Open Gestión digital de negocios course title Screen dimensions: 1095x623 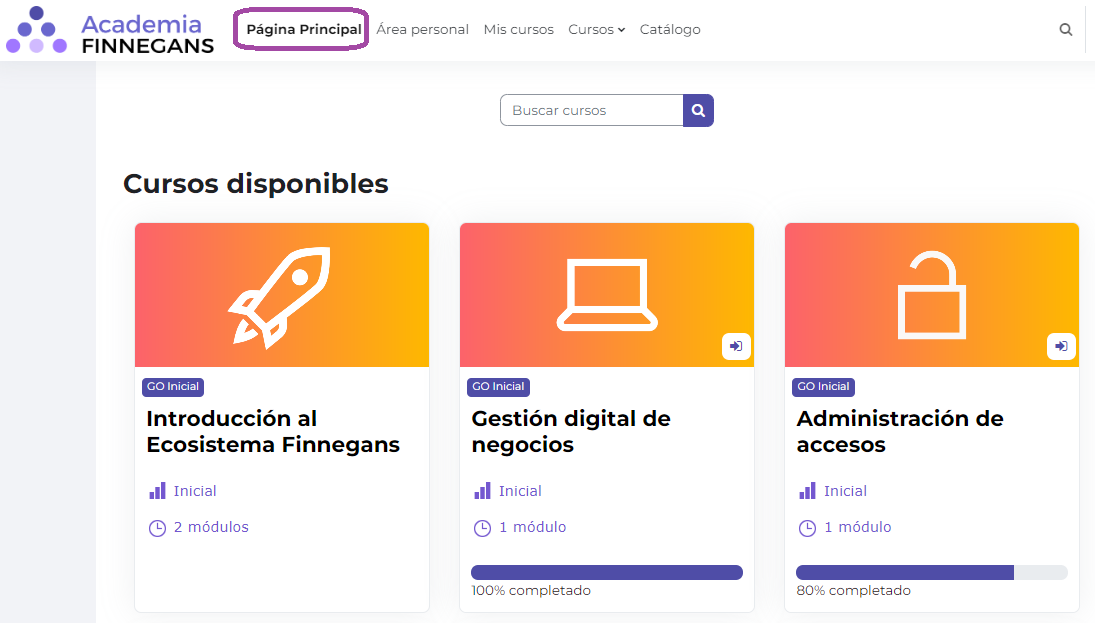pos(570,432)
